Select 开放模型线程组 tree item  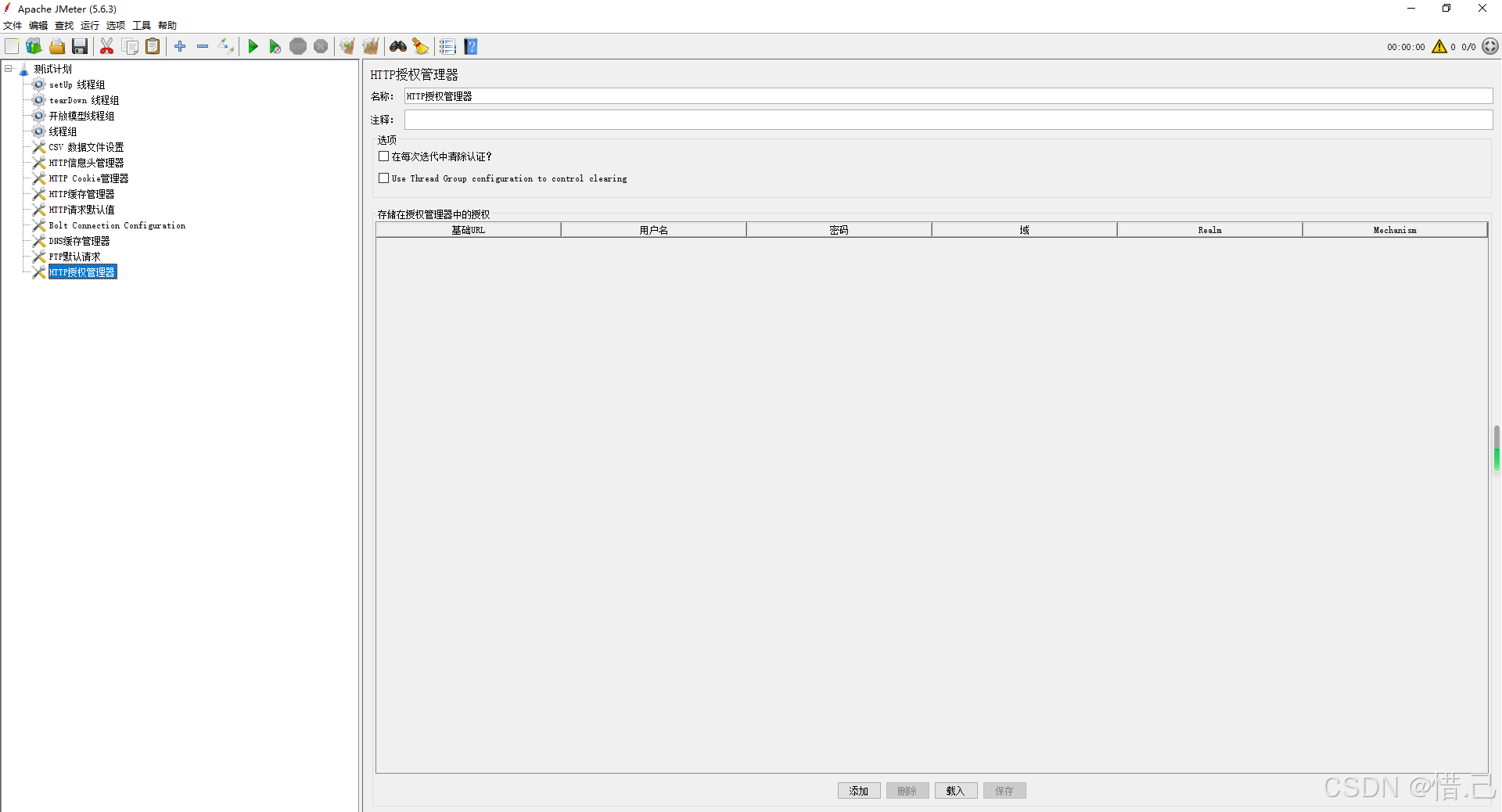[81, 116]
